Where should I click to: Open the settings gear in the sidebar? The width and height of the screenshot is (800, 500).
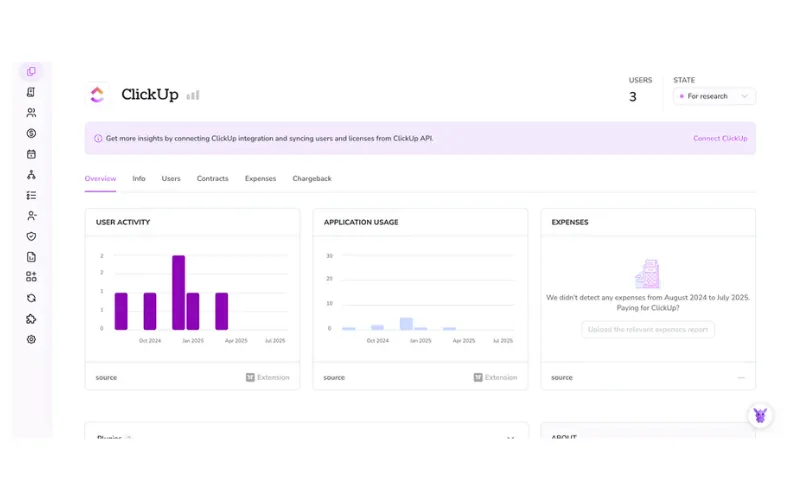31,339
